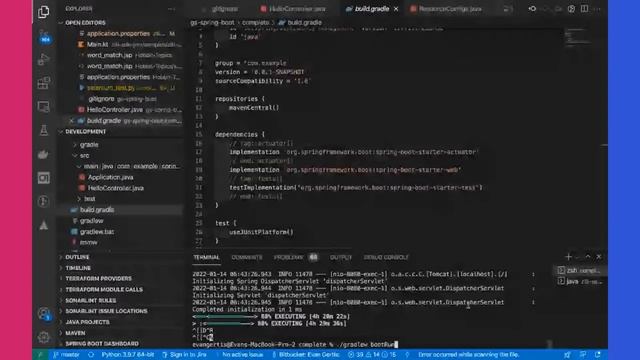Select the java terminal instance
640x360 pixels.
579,282
